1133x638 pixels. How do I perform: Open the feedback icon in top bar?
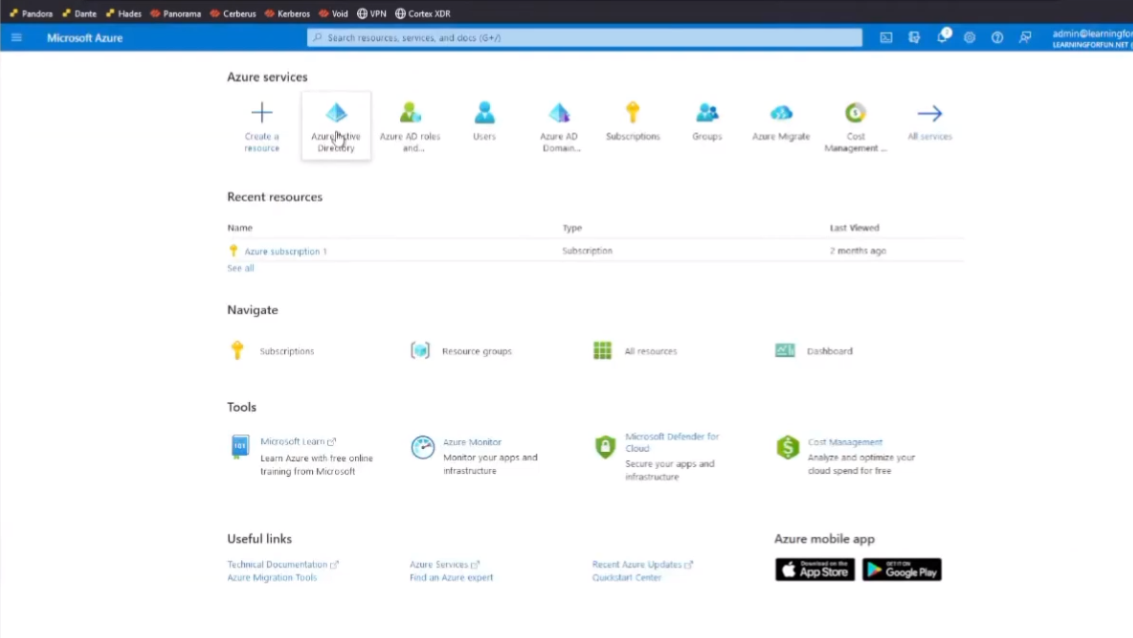[x=1025, y=38]
